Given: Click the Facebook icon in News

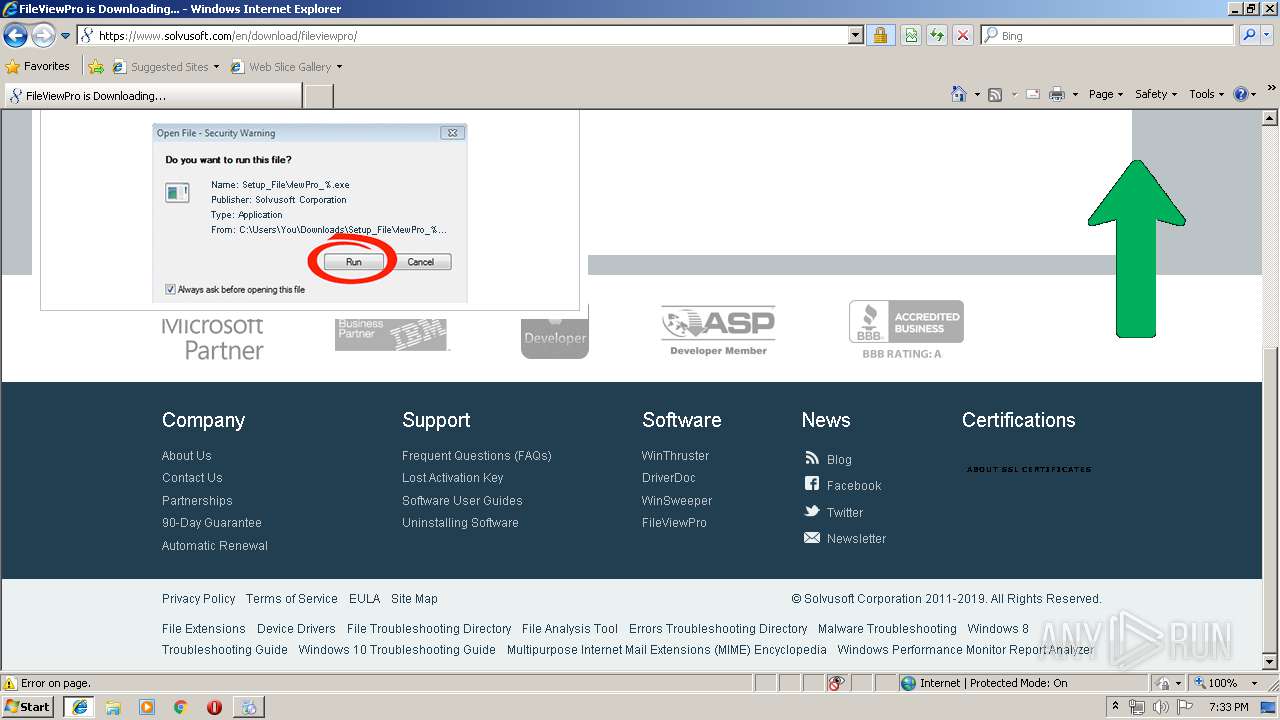Looking at the screenshot, I should coord(812,484).
